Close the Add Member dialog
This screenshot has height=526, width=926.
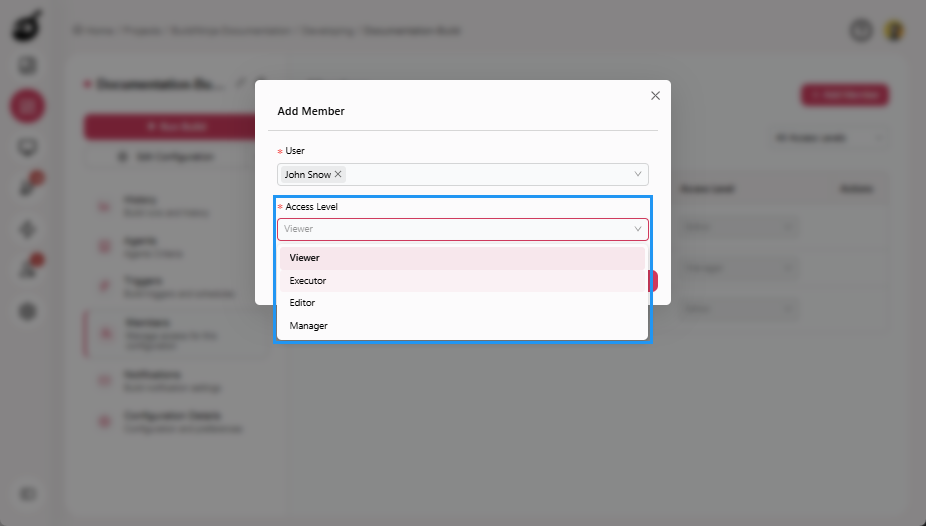[655, 96]
